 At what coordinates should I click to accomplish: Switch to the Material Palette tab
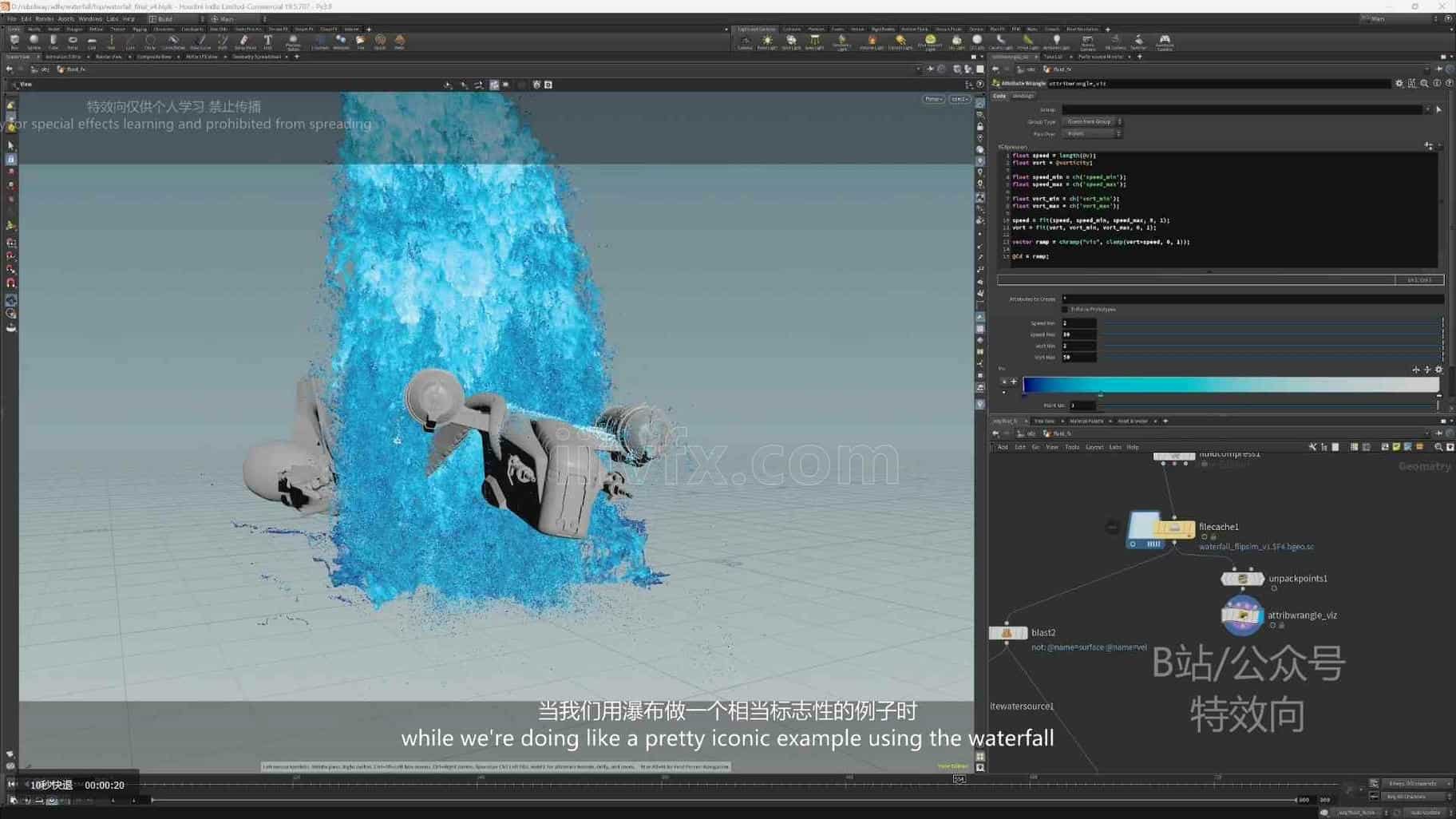(x=1086, y=421)
